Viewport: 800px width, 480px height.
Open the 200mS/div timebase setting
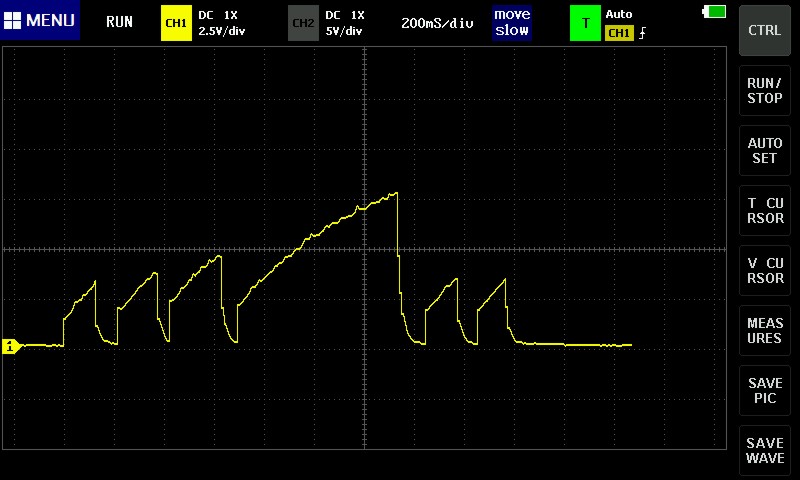click(x=437, y=22)
